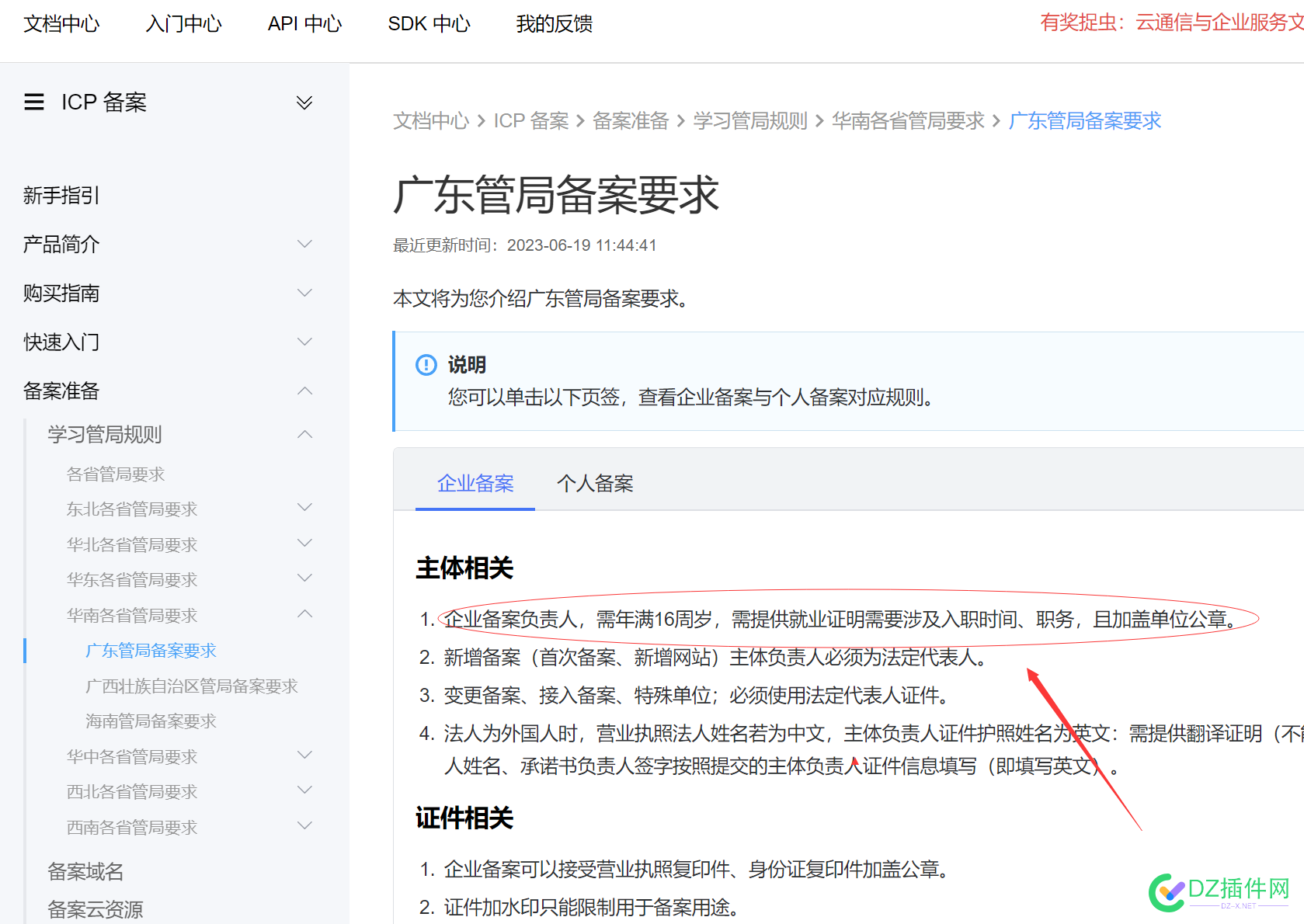Image resolution: width=1304 pixels, height=924 pixels.
Task: Click 备案准备 sidebar label
Action: pos(61,391)
